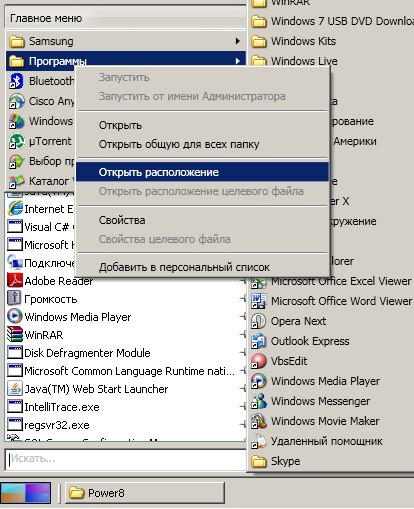This screenshot has width=414, height=509.
Task: Launch Windows Movie Maker icon
Action: [259, 421]
